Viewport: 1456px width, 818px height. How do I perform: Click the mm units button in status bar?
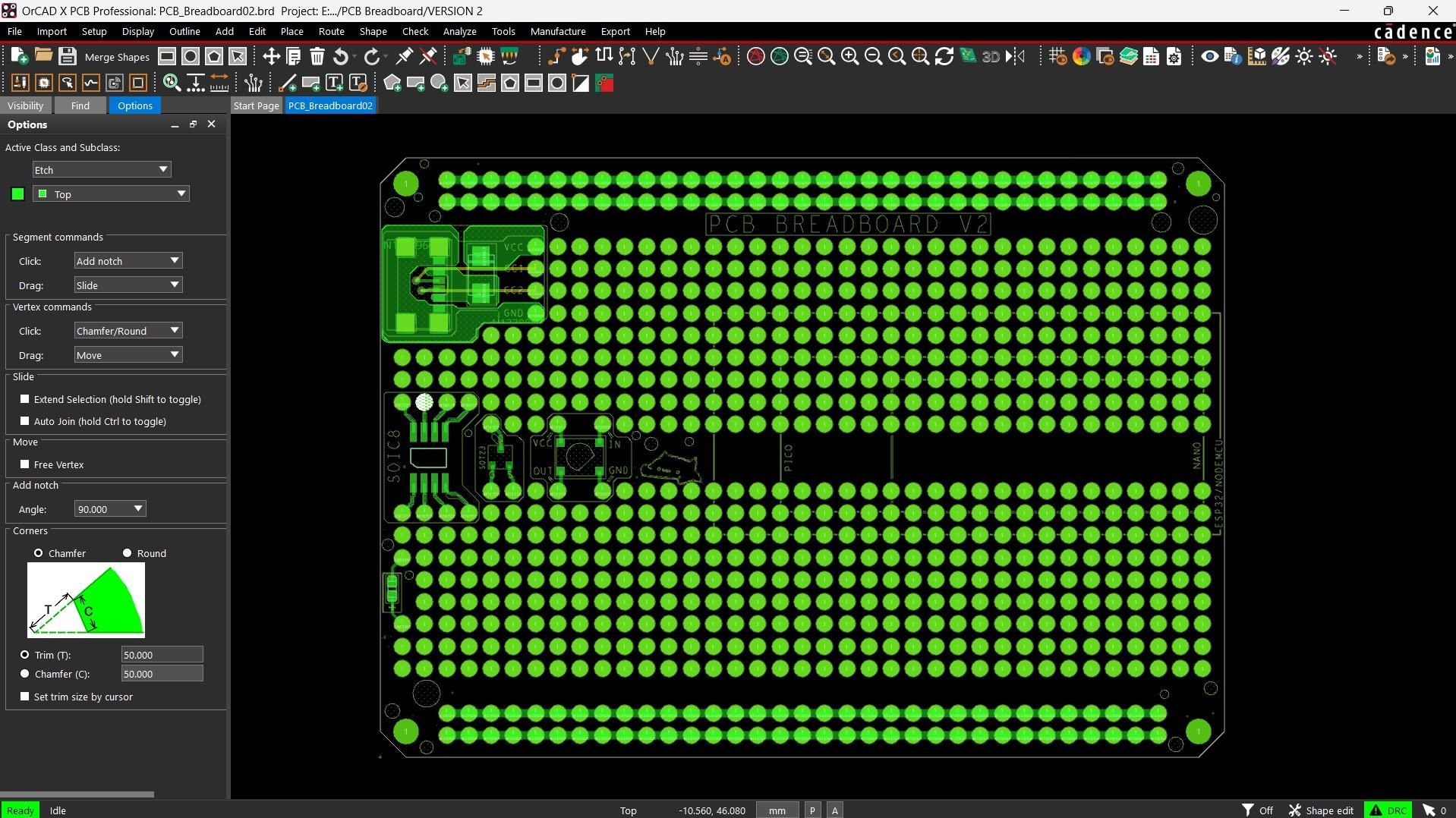tap(777, 810)
